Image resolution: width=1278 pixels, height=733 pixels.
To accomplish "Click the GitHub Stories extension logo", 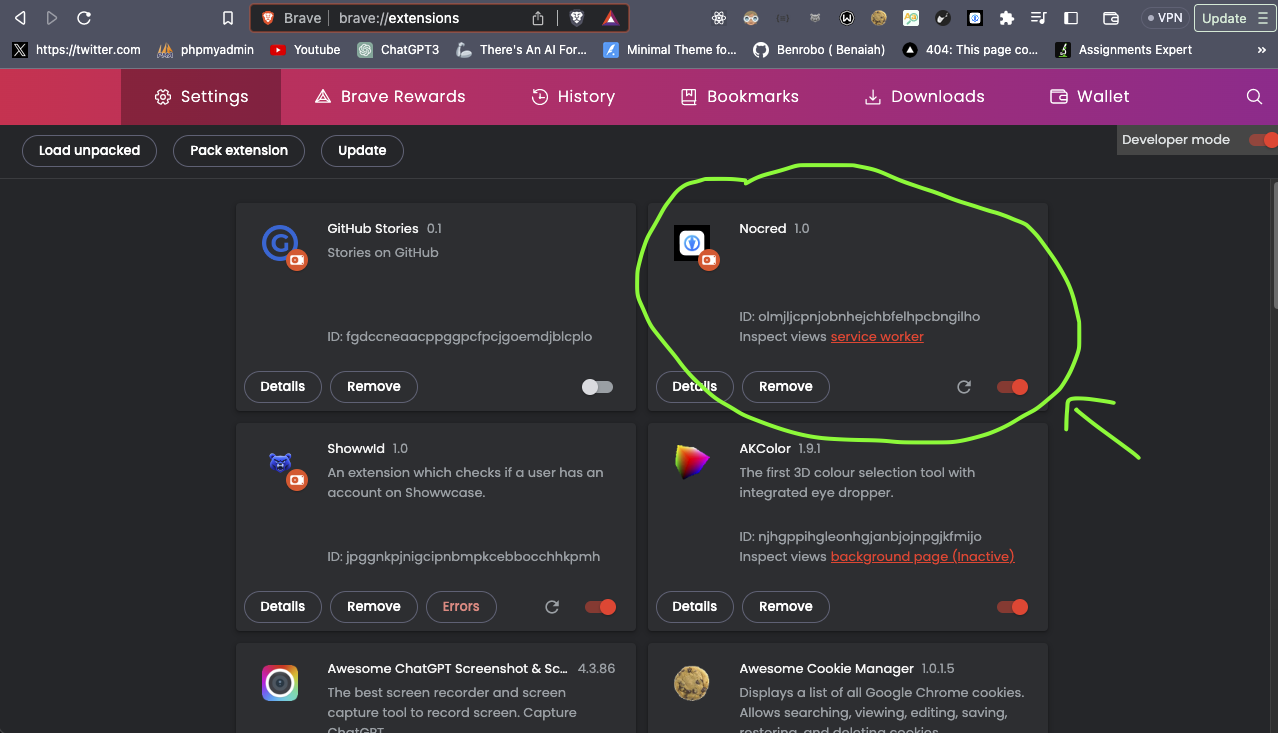I will (x=280, y=243).
